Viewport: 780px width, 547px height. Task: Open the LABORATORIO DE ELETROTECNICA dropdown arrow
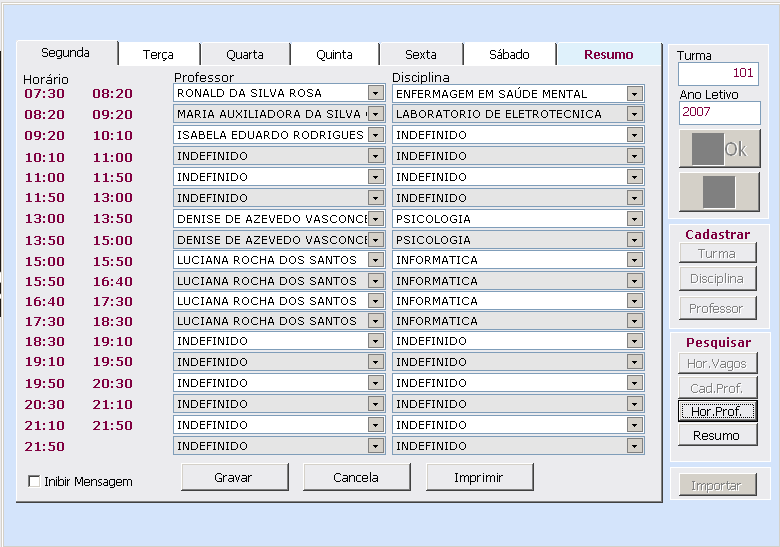tap(634, 114)
